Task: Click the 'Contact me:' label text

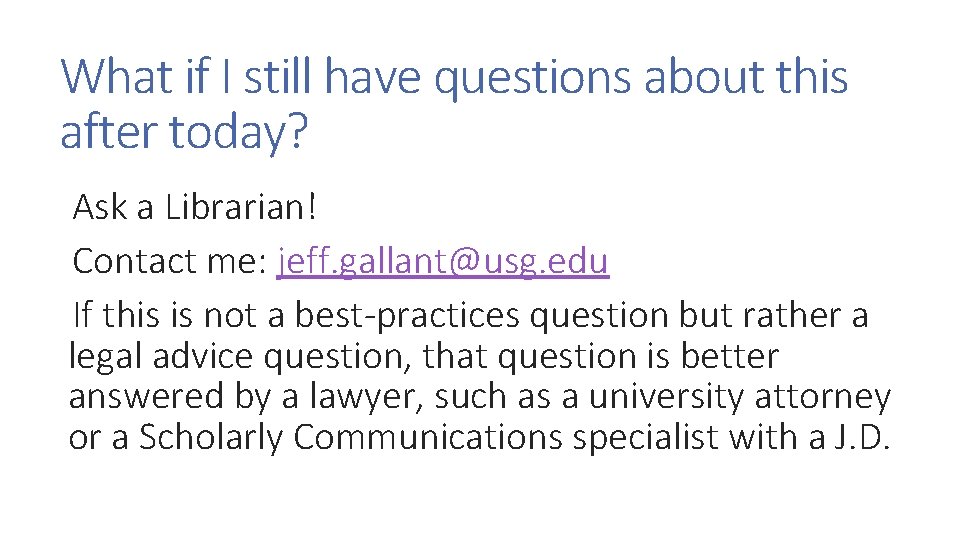Action: point(169,262)
